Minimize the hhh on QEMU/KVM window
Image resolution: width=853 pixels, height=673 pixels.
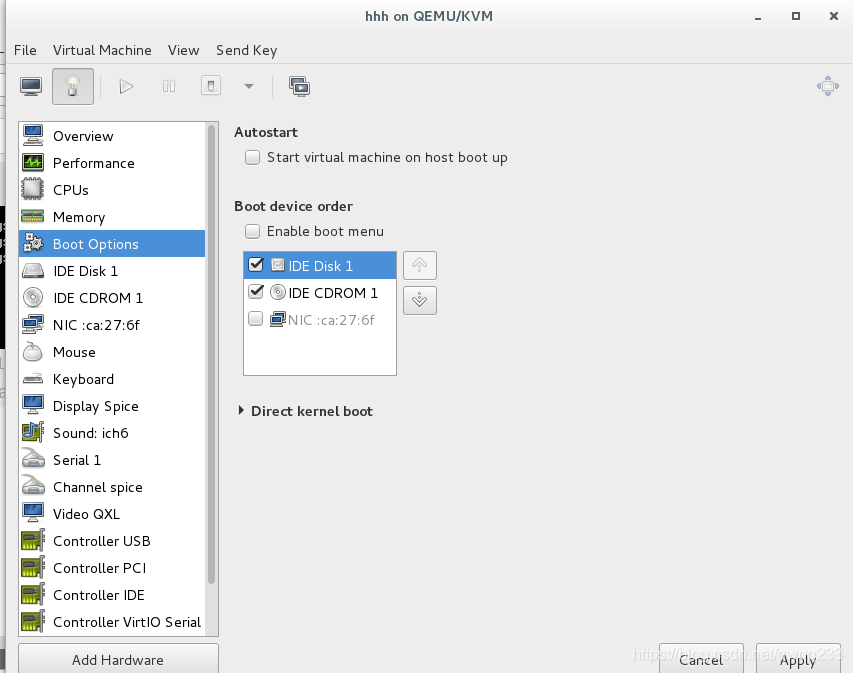(758, 17)
